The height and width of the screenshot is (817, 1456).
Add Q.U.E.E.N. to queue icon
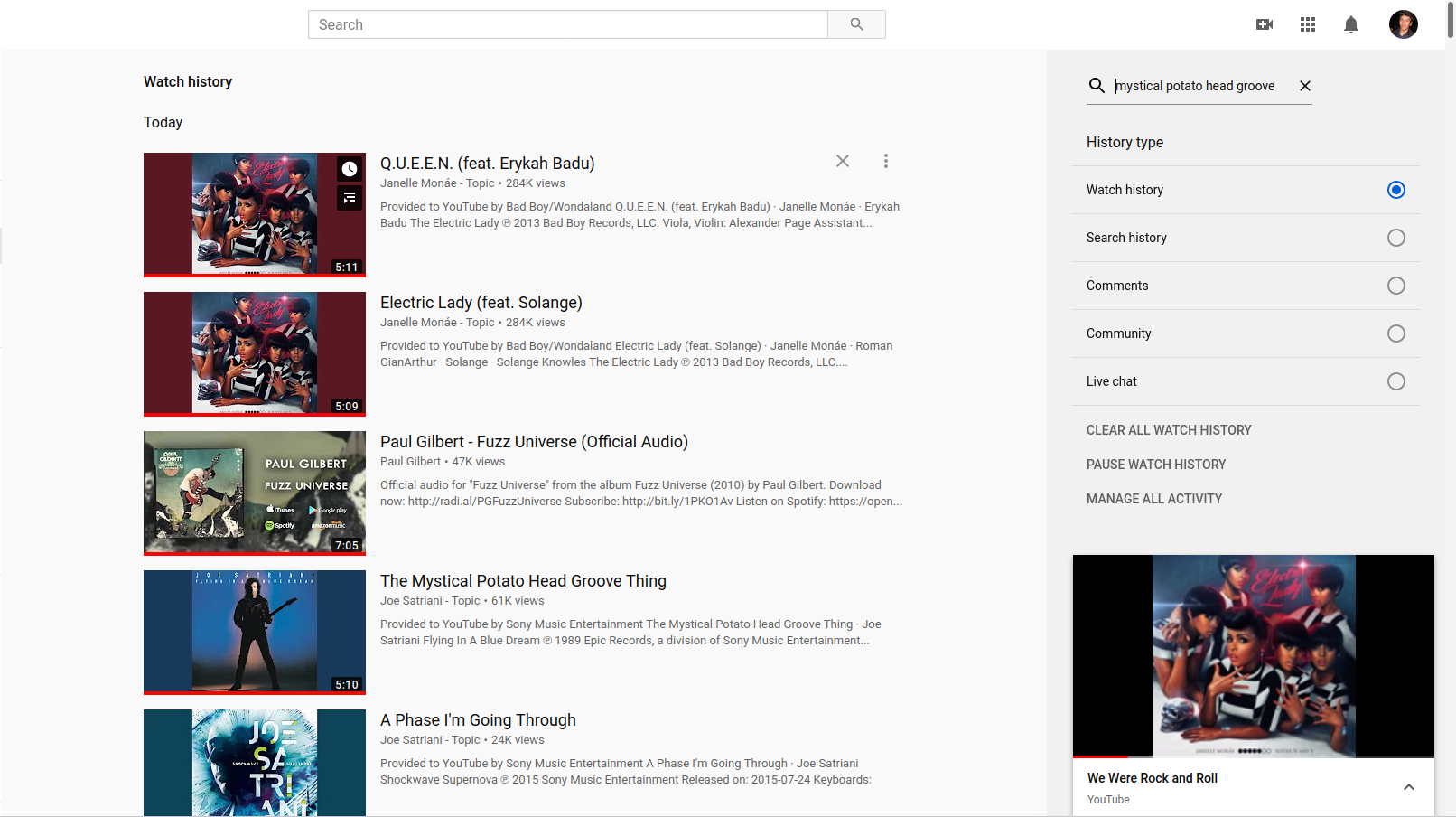click(x=350, y=198)
